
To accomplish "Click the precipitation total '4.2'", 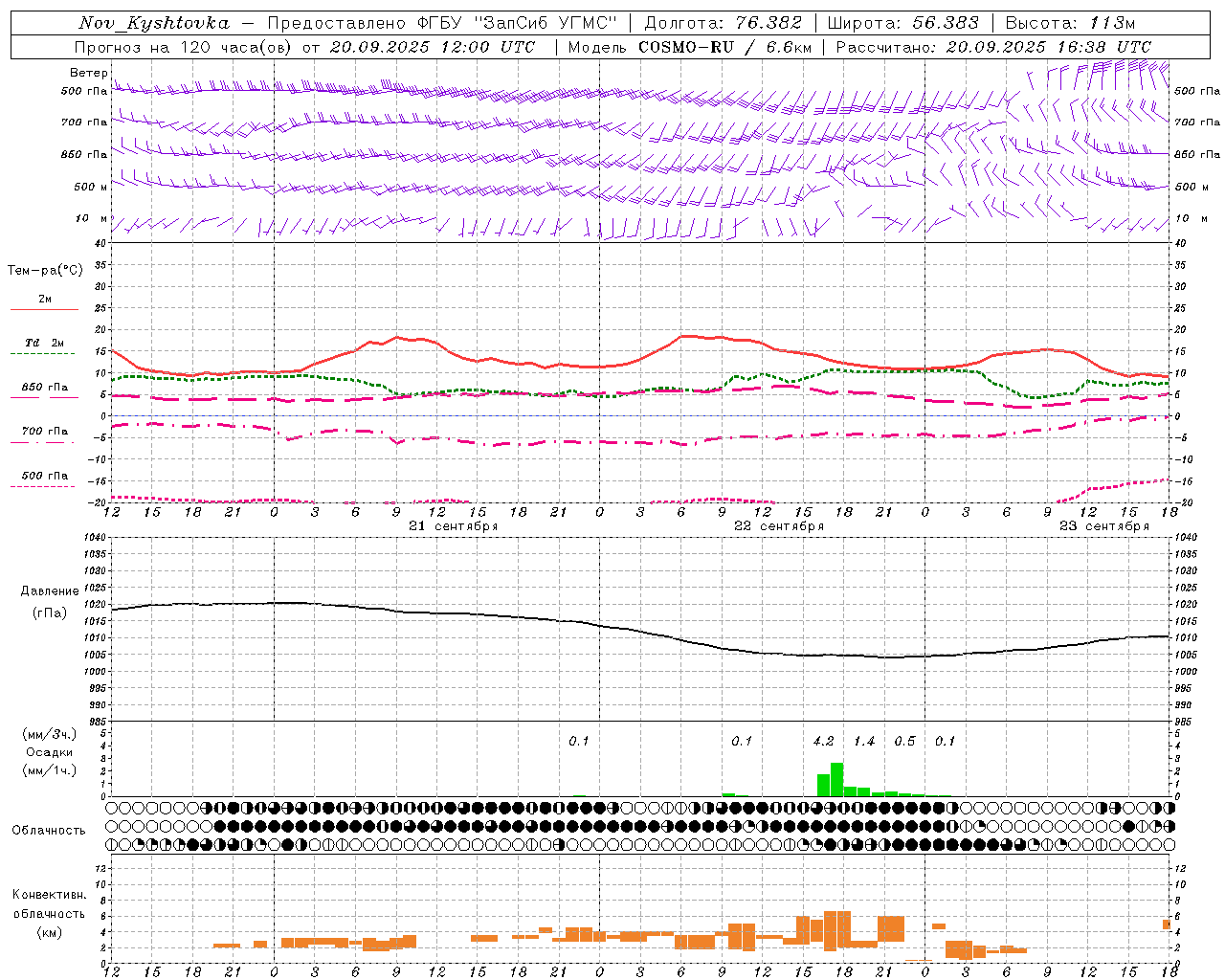I will pos(823,741).
